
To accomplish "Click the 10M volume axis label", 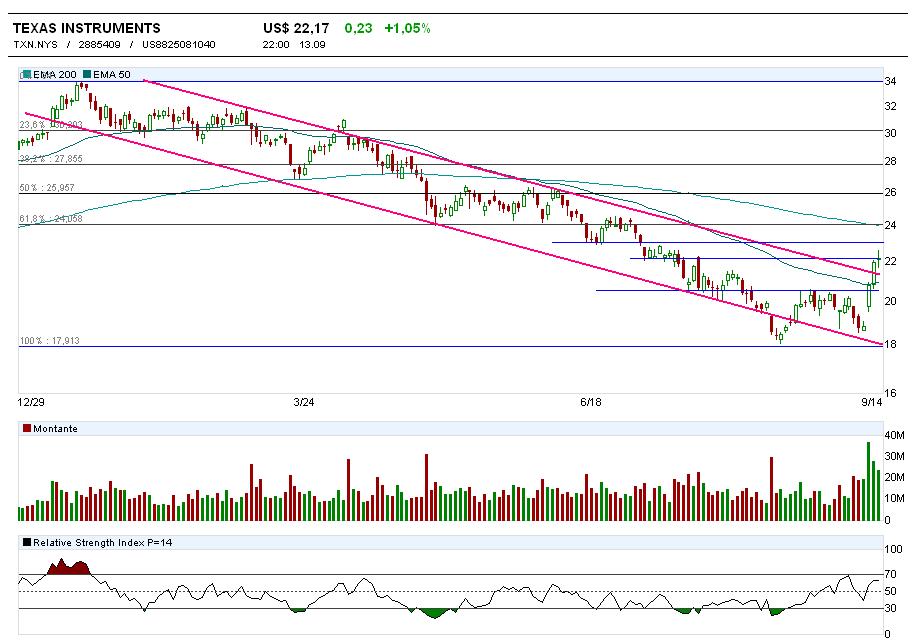I will pyautogui.click(x=895, y=498).
